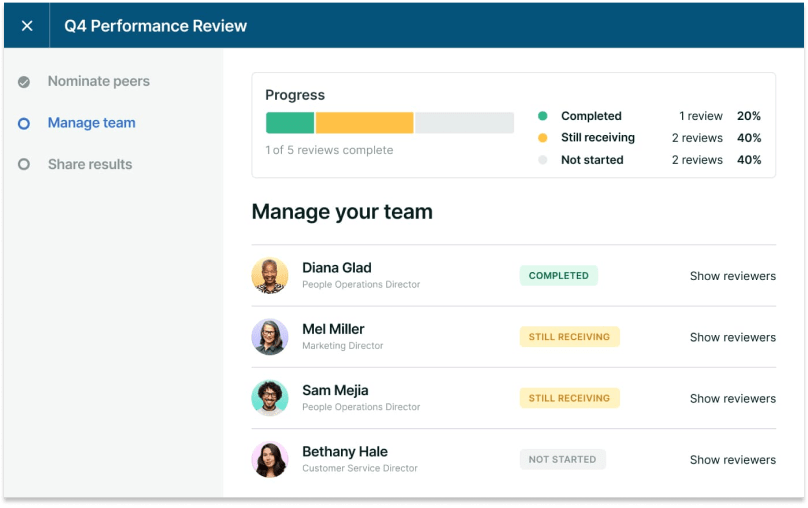The width and height of the screenshot is (808, 508).
Task: Click Mel Miller's profile avatar
Action: (270, 337)
